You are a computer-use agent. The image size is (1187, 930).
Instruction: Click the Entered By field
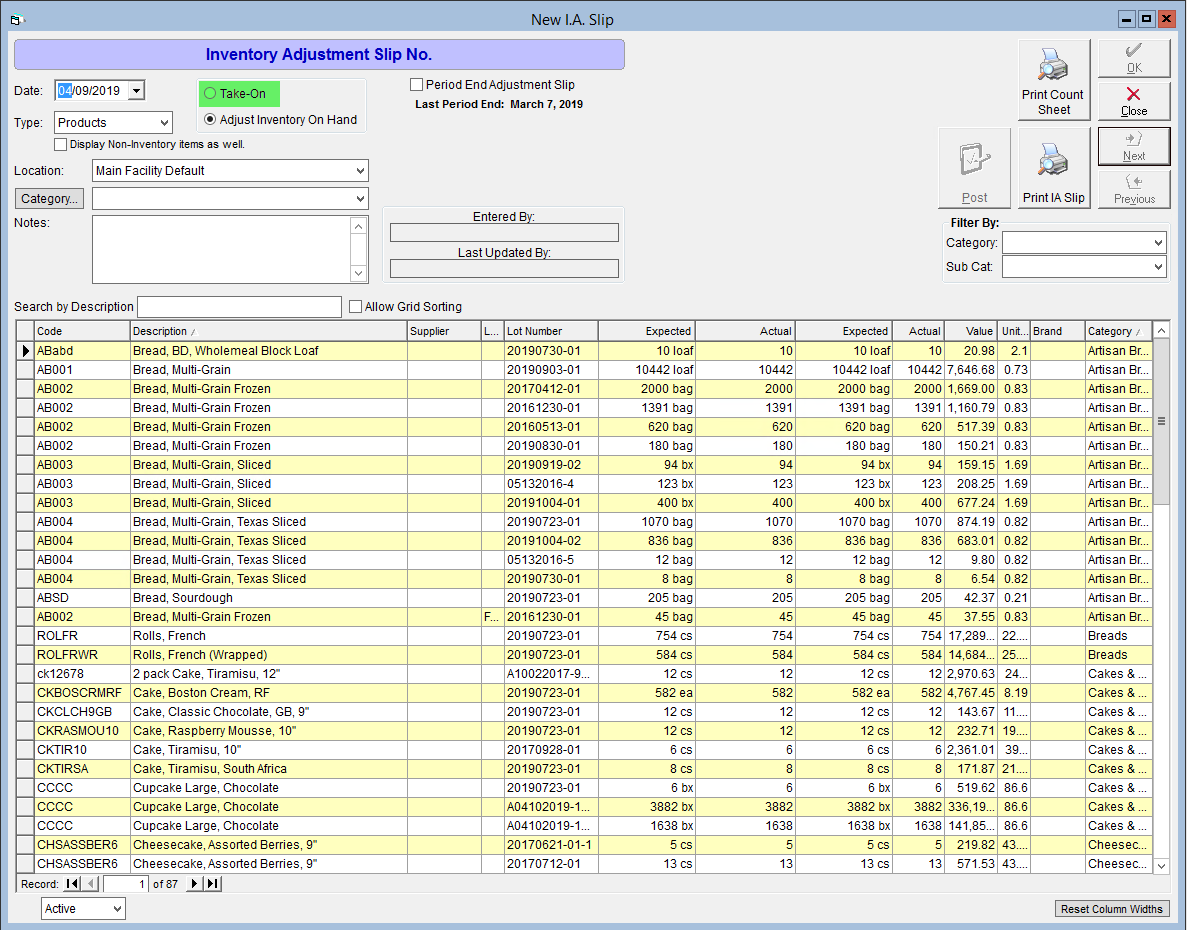pyautogui.click(x=504, y=232)
